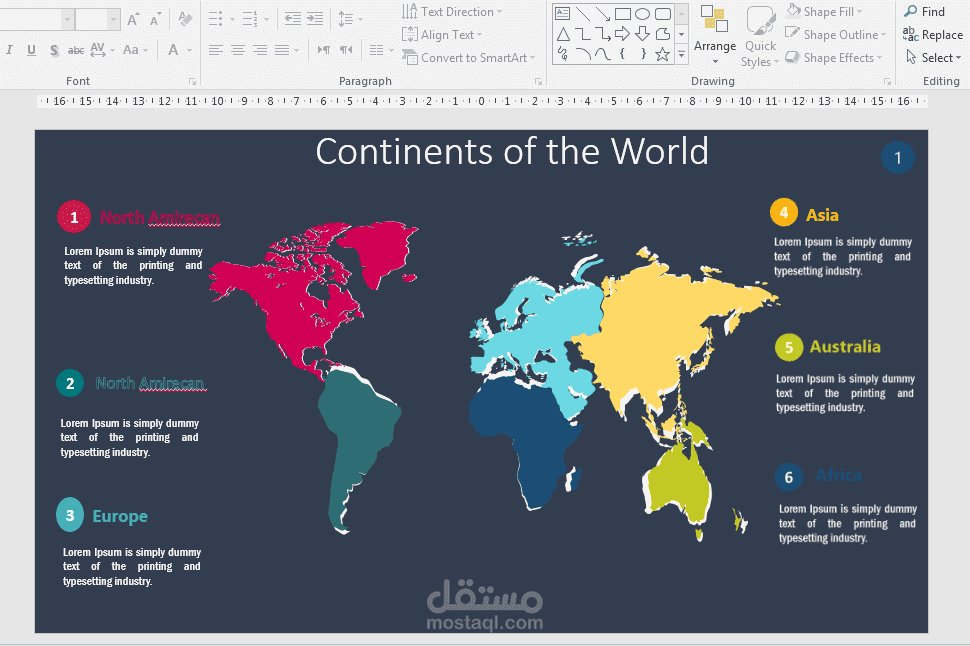Click the Australia heading on slide

[x=845, y=347]
